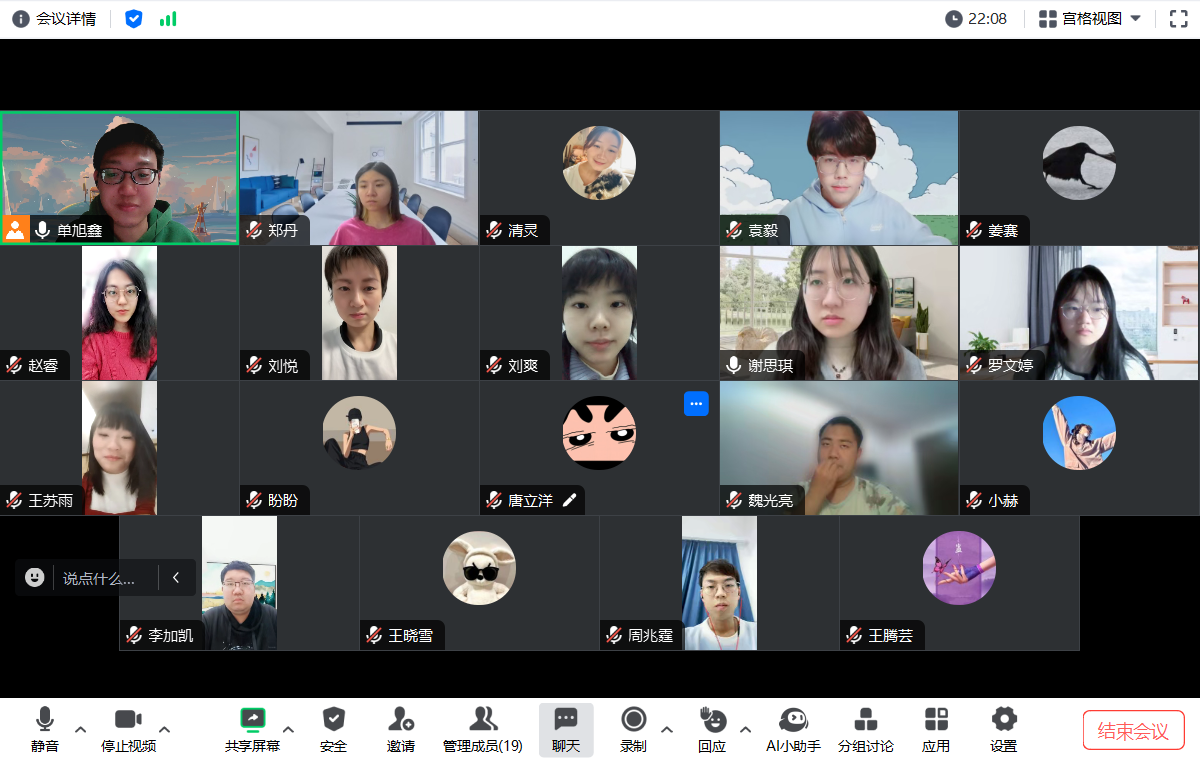Toggle fullscreen mode in top-right corner
The height and width of the screenshot is (762, 1200).
(x=1178, y=19)
